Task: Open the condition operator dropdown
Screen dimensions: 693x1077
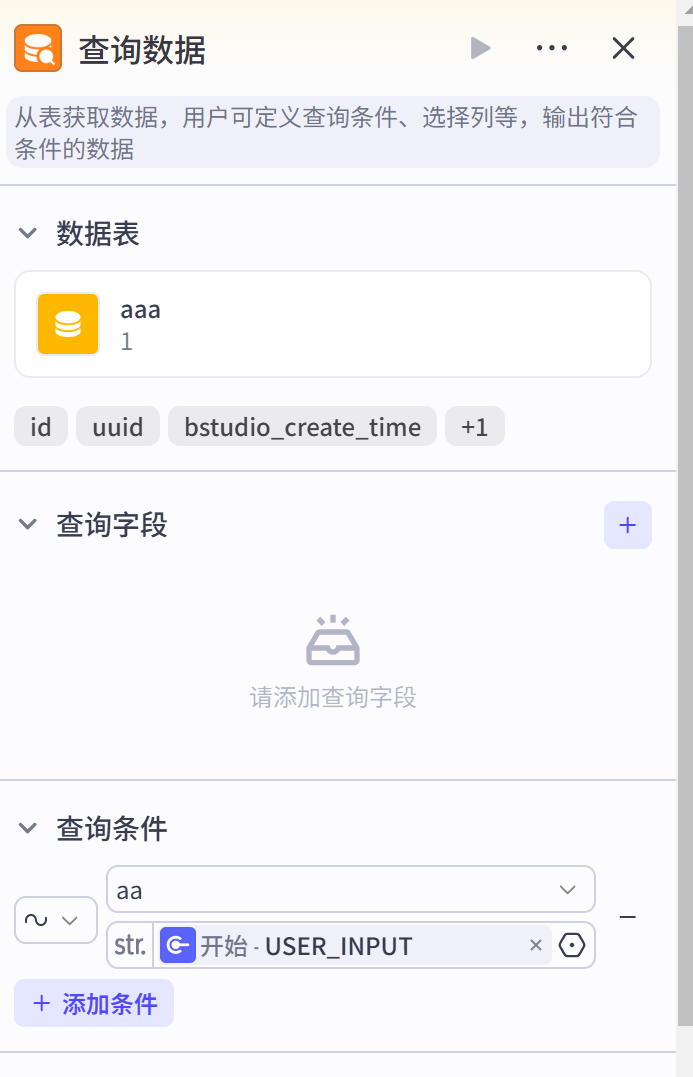Action: (x=55, y=919)
